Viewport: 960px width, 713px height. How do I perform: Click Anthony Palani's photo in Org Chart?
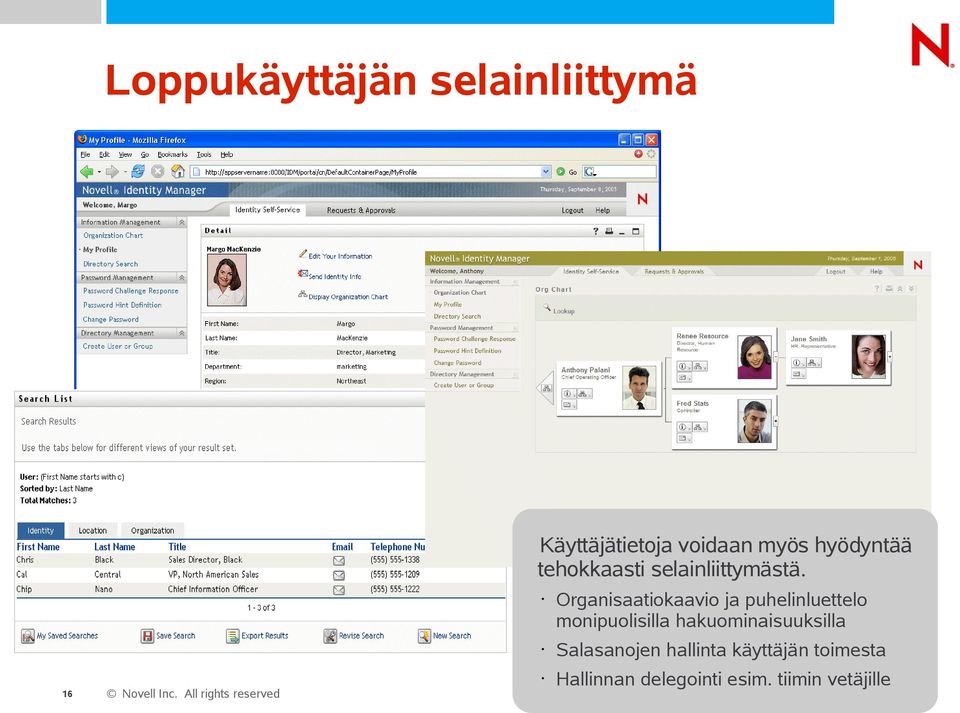coord(639,388)
